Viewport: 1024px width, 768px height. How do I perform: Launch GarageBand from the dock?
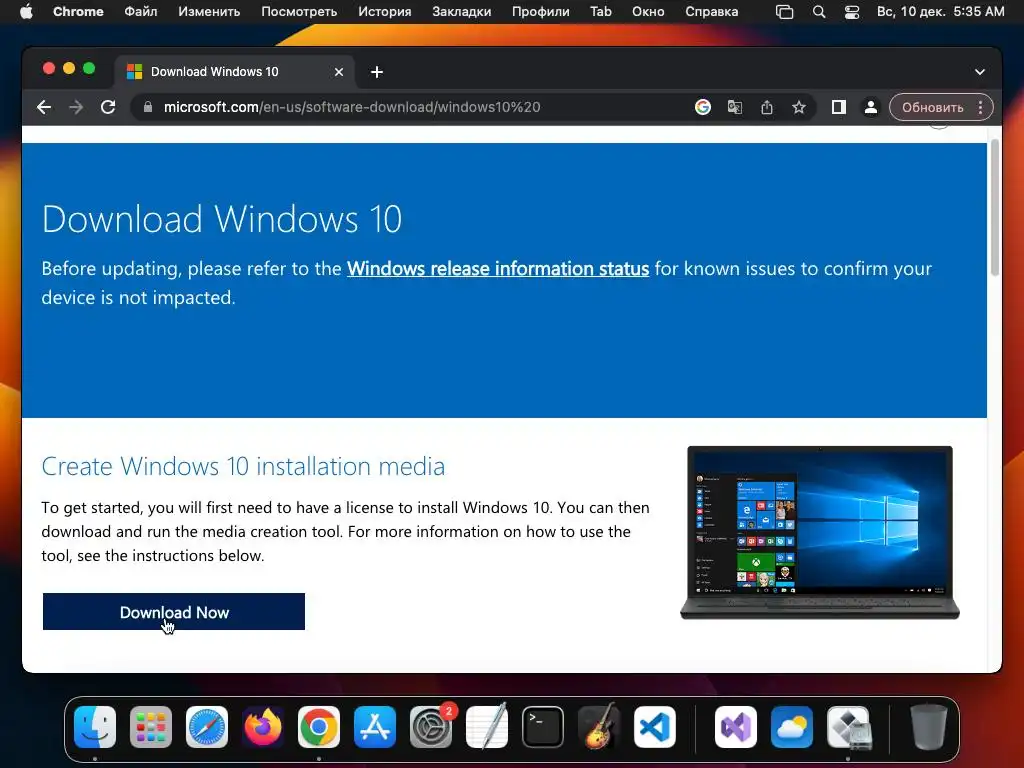(599, 727)
